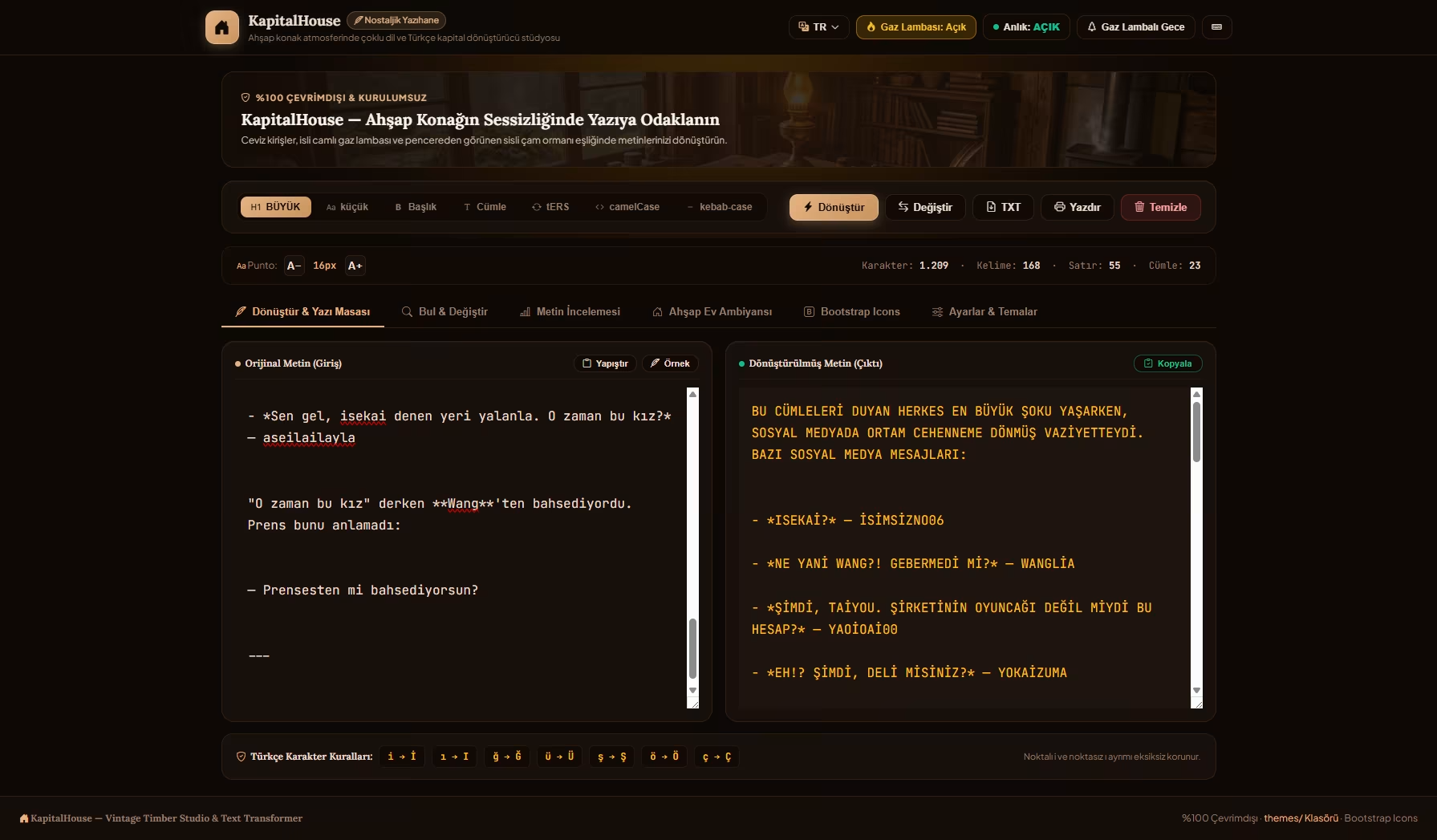The image size is (1437, 840).
Task: Click the ş → Ş character rule chip
Action: [x=612, y=757]
